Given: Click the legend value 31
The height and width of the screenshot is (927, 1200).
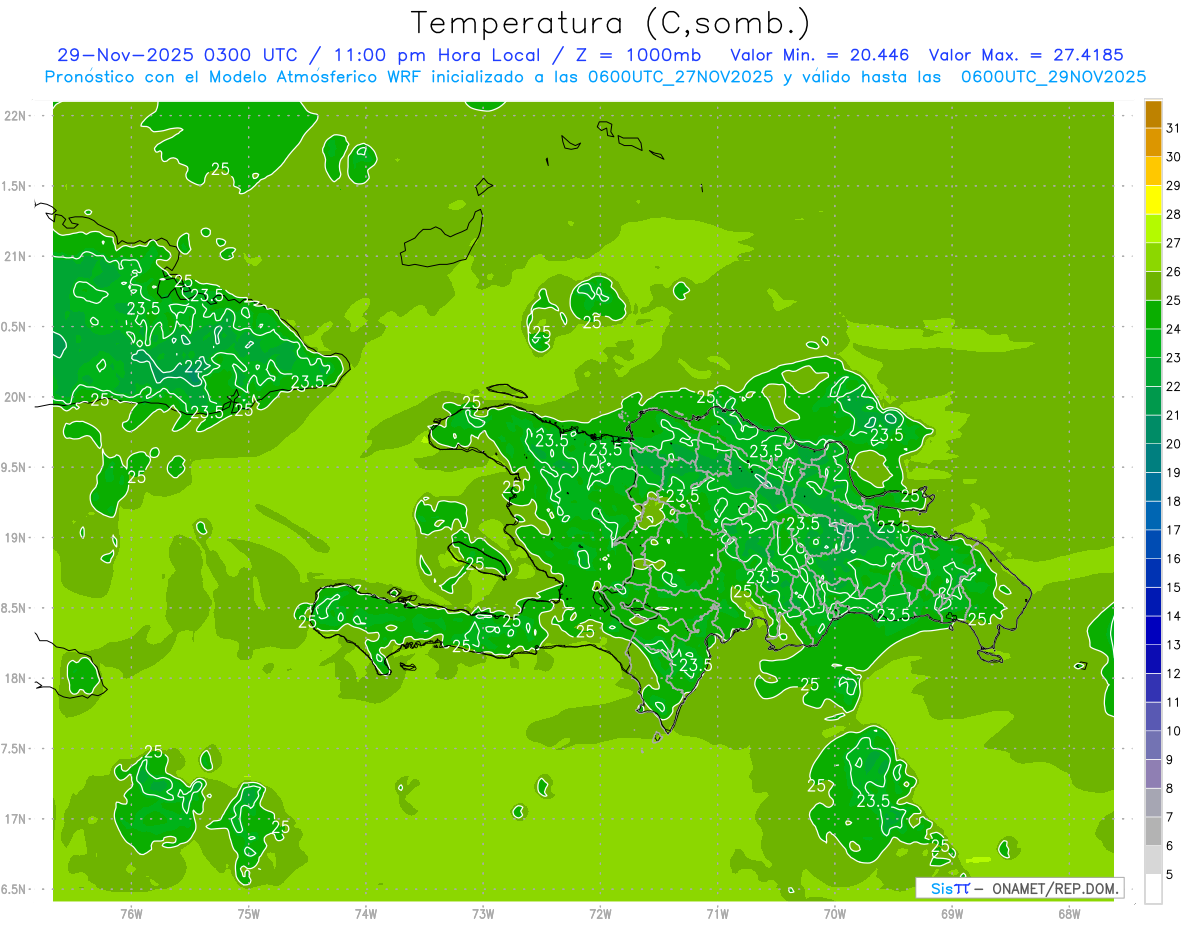Looking at the screenshot, I should pyautogui.click(x=1174, y=128).
